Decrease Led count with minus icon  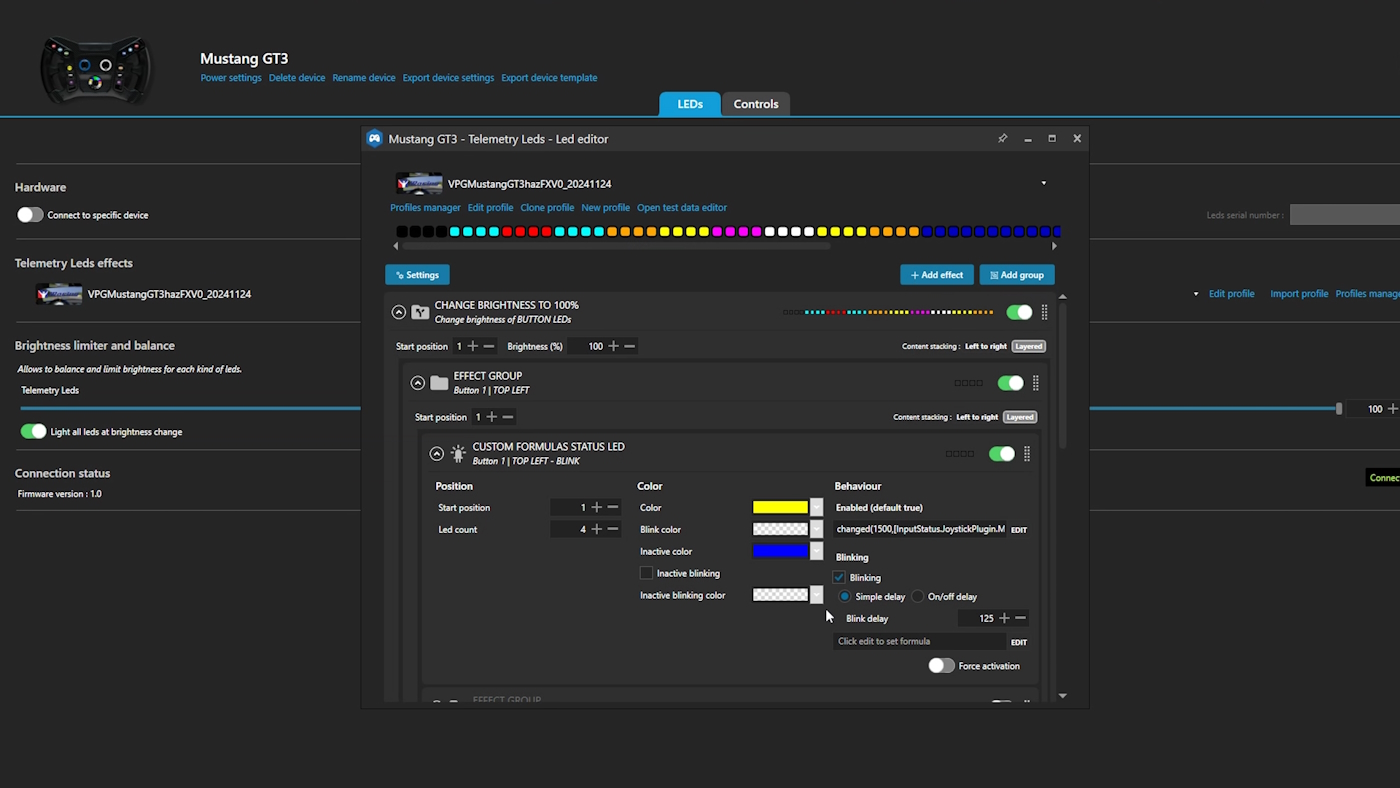pyautogui.click(x=613, y=529)
